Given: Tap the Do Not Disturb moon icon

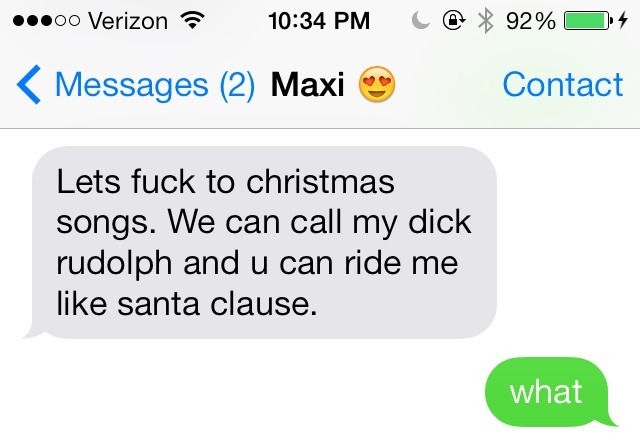Looking at the screenshot, I should 421,20.
